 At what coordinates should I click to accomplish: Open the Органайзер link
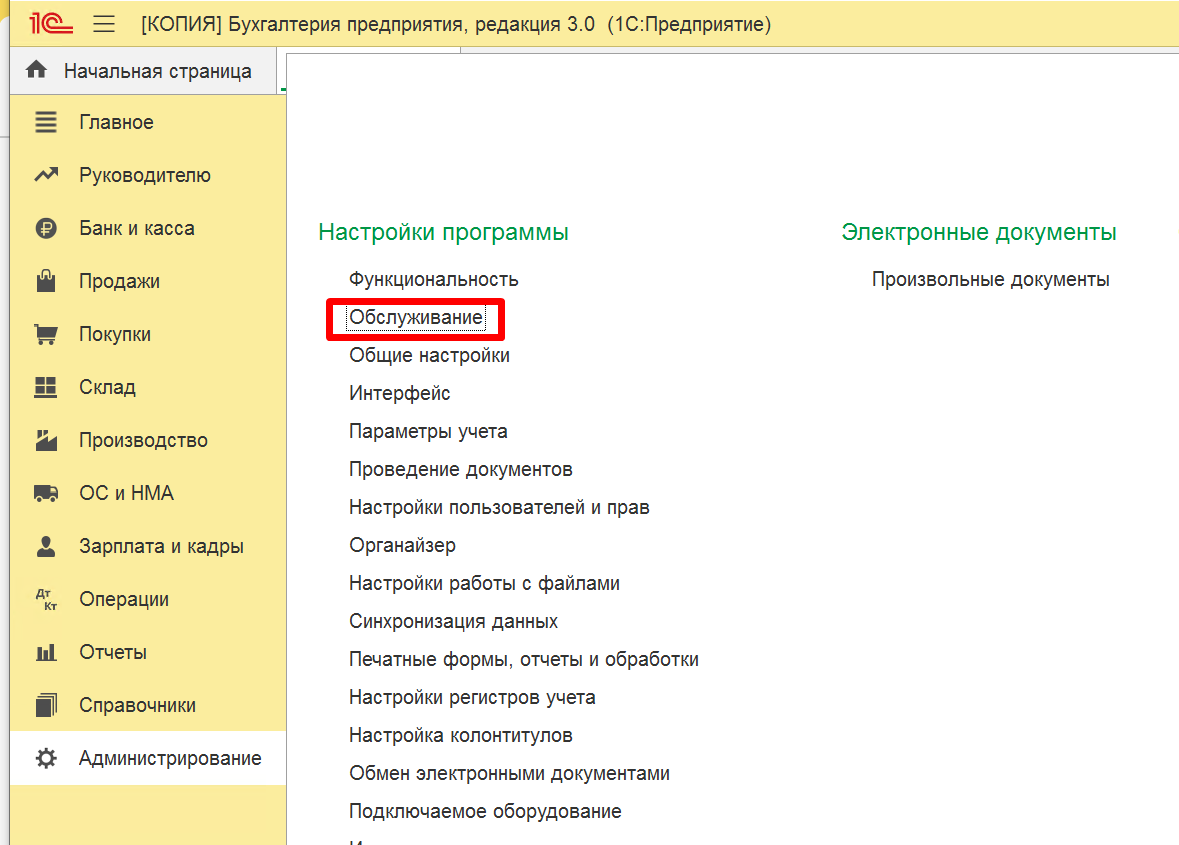click(402, 546)
